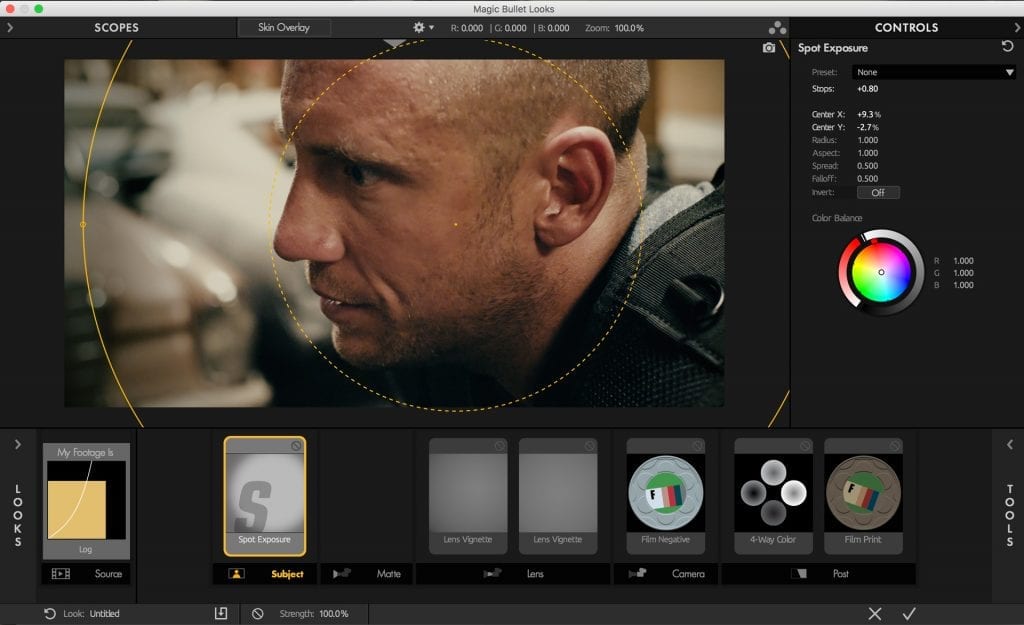Click the reset look icon beside Look: Untitled
Viewport: 1024px width, 625px height.
pyautogui.click(x=50, y=613)
